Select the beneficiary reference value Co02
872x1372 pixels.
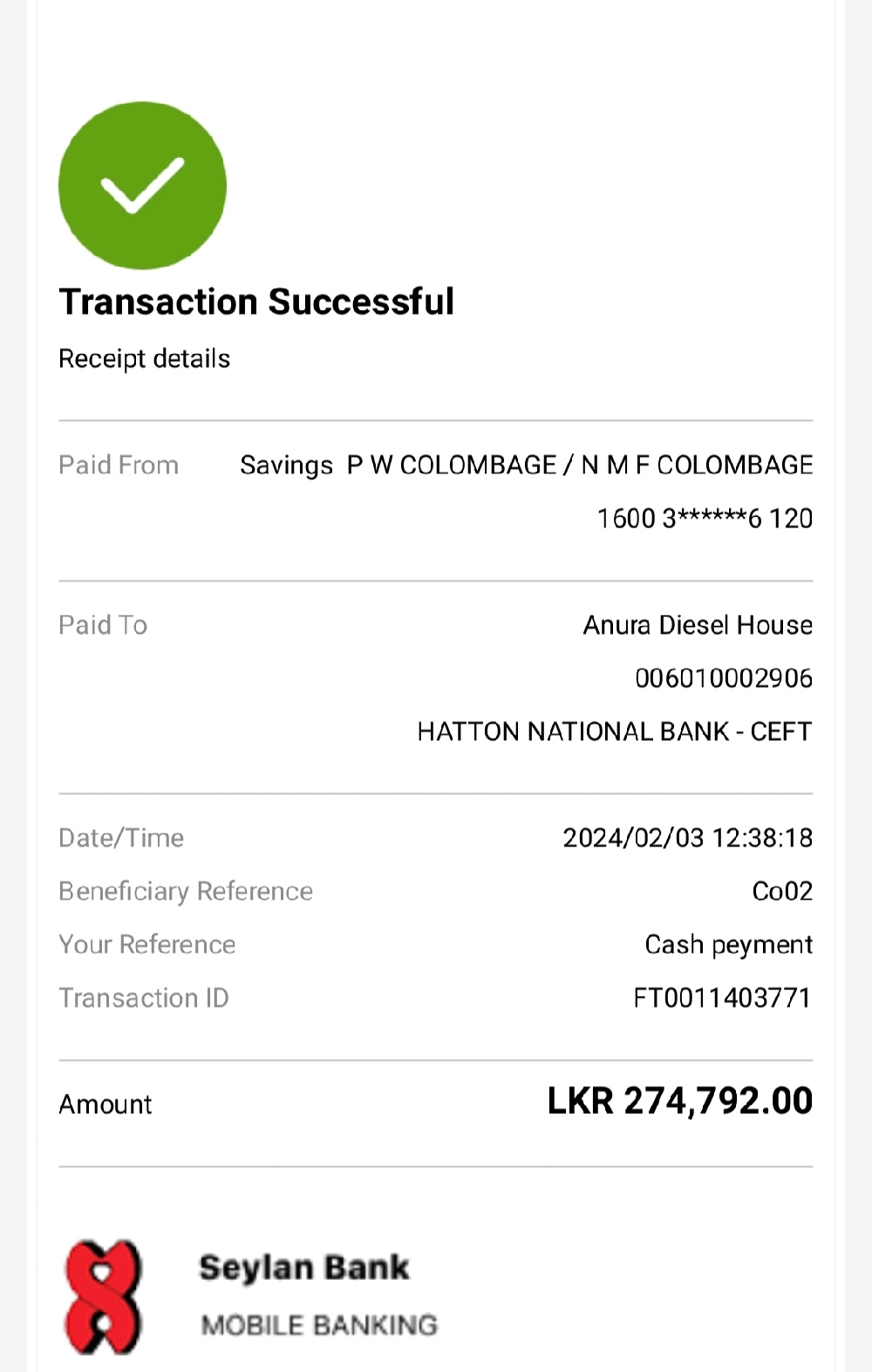(782, 891)
